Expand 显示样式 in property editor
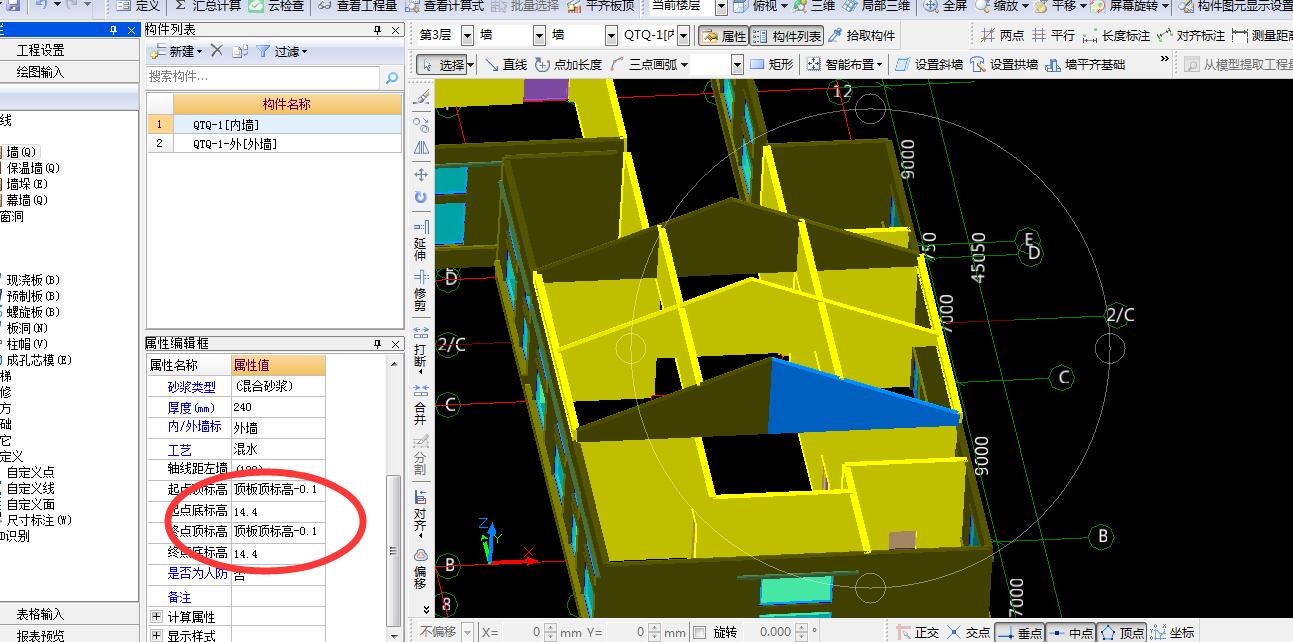1293x642 pixels. (156, 636)
